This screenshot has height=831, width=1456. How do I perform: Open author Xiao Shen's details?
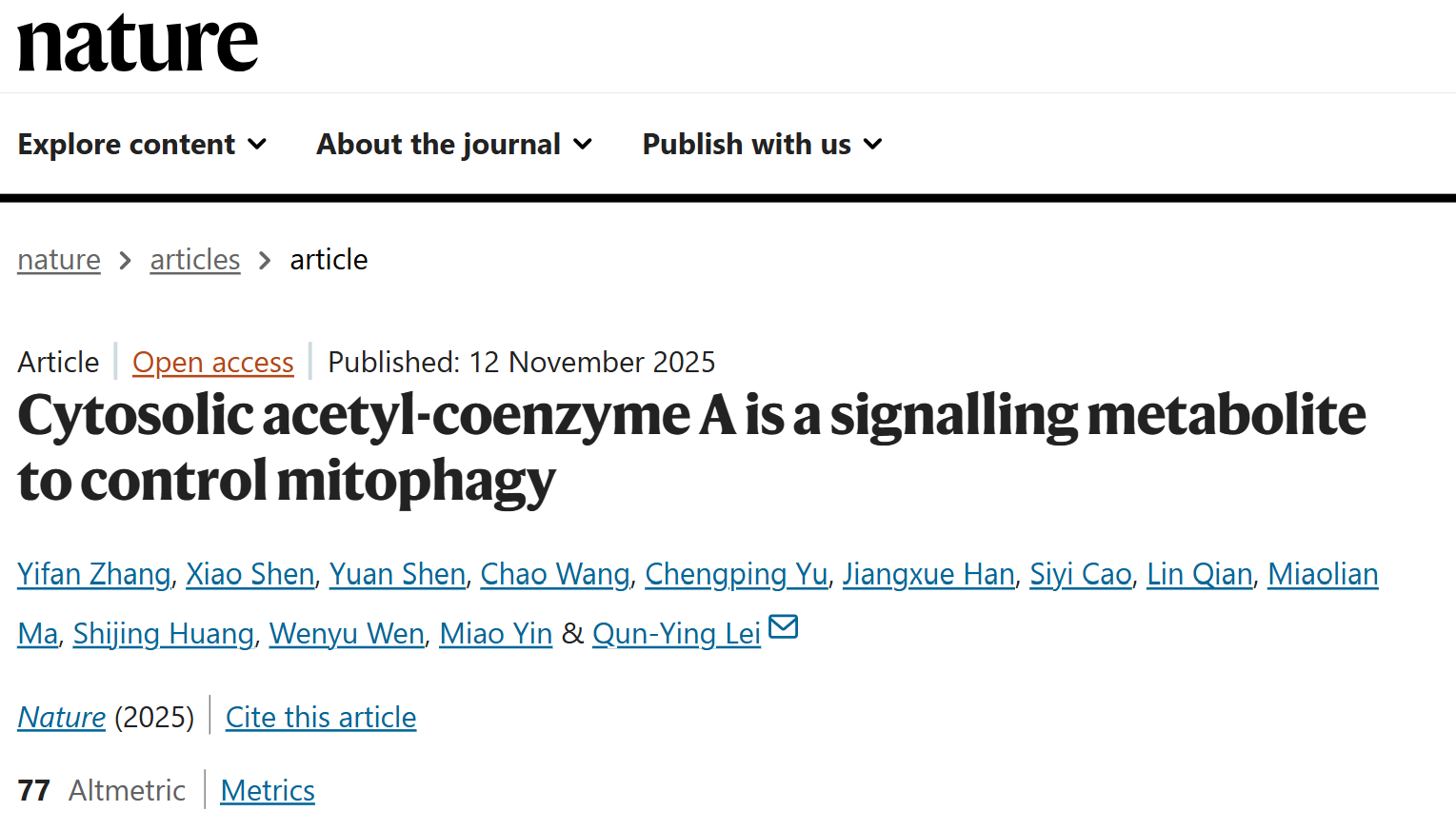(250, 574)
